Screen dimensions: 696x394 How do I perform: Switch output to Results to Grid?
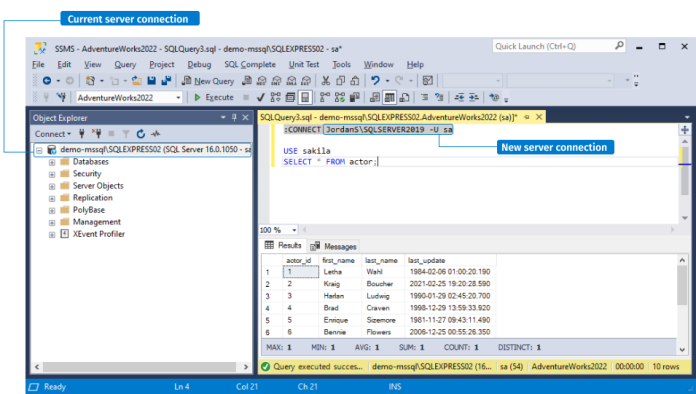point(389,97)
